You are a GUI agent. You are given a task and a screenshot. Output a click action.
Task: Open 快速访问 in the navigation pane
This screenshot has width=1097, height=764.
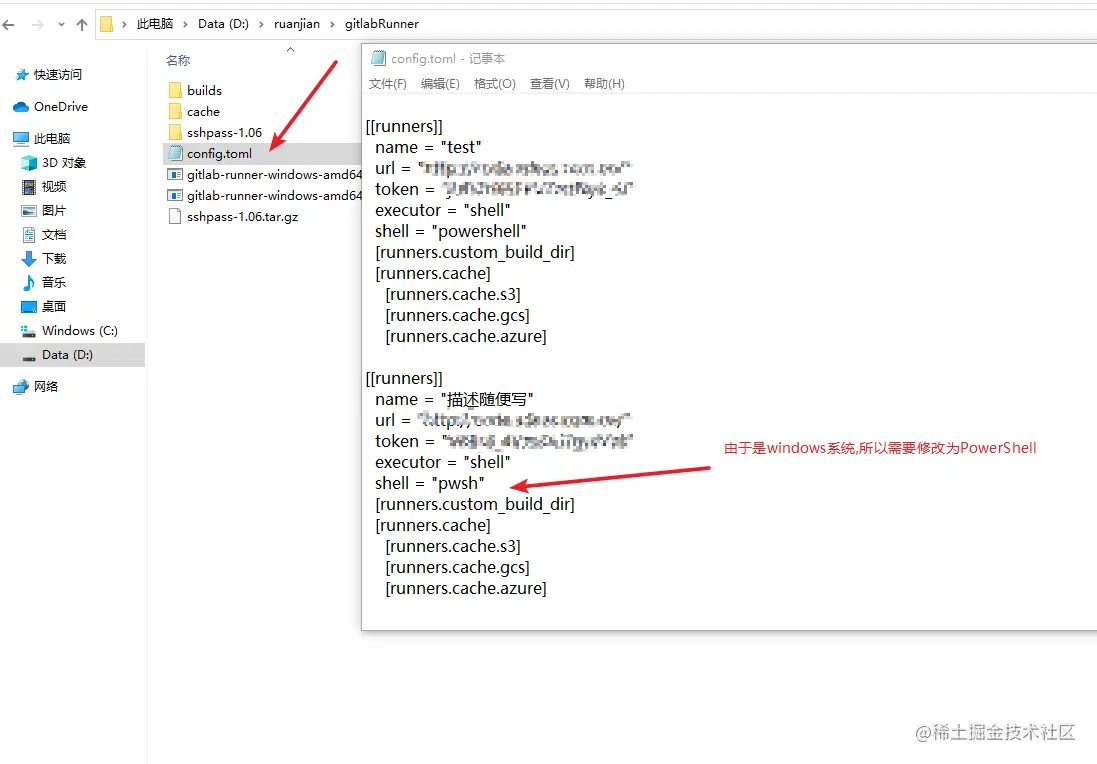[x=58, y=75]
